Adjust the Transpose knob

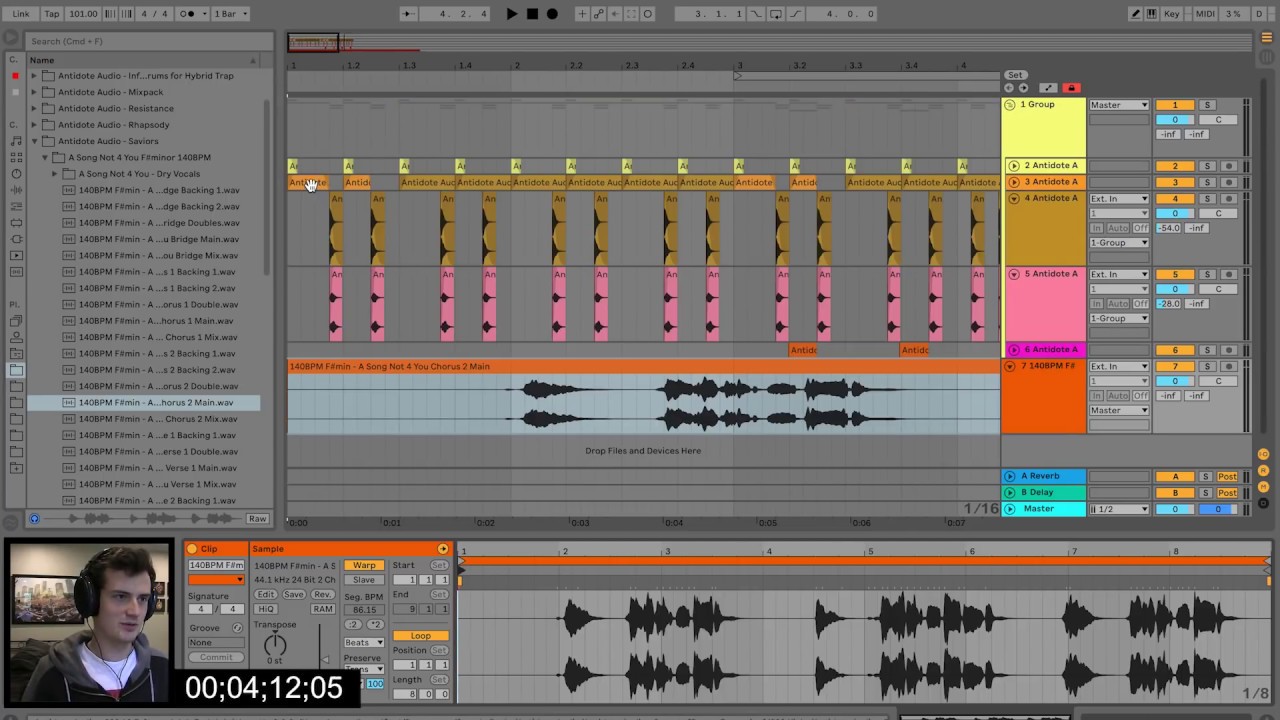point(274,645)
